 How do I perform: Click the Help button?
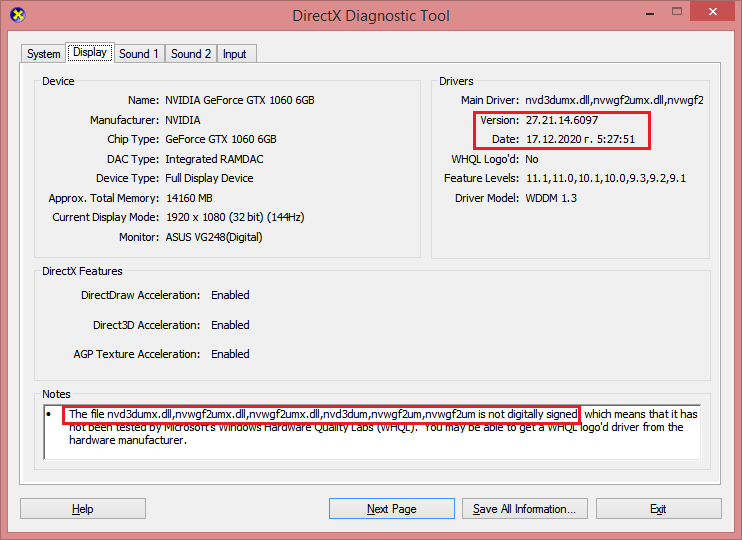83,509
